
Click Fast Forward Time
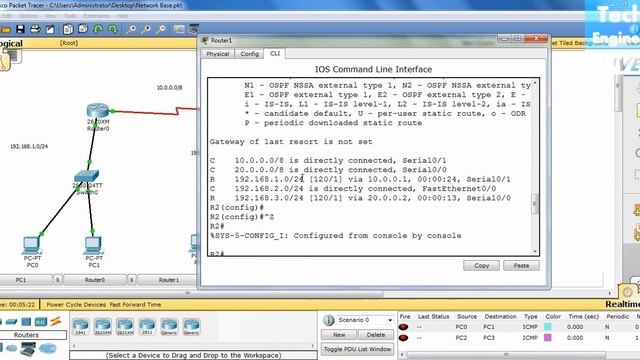[x=135, y=304]
